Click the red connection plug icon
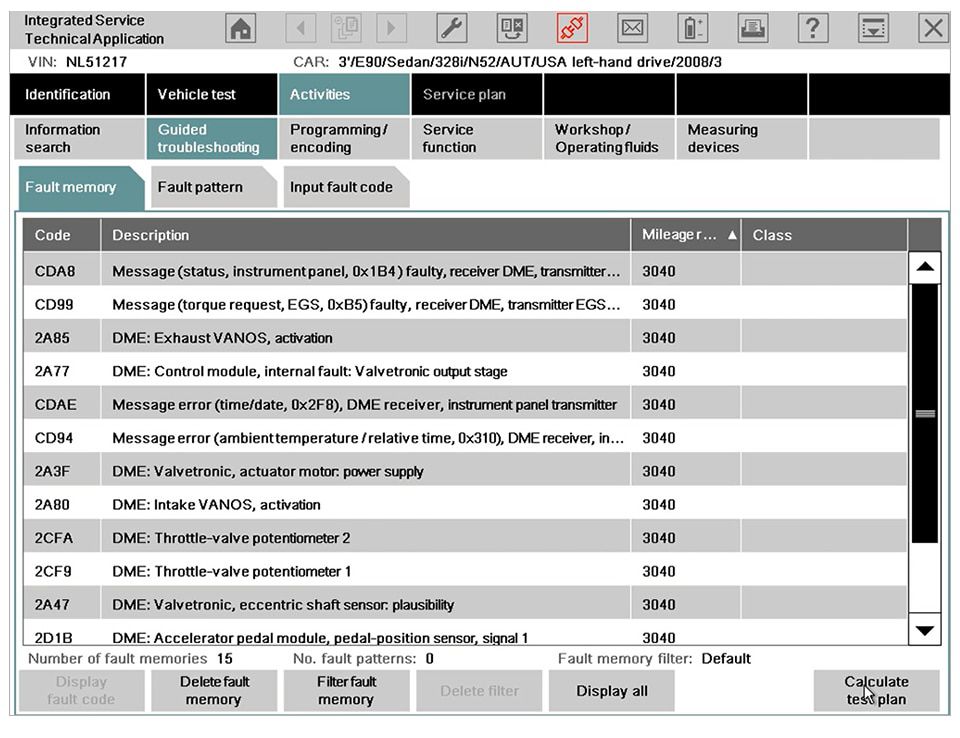 [572, 29]
